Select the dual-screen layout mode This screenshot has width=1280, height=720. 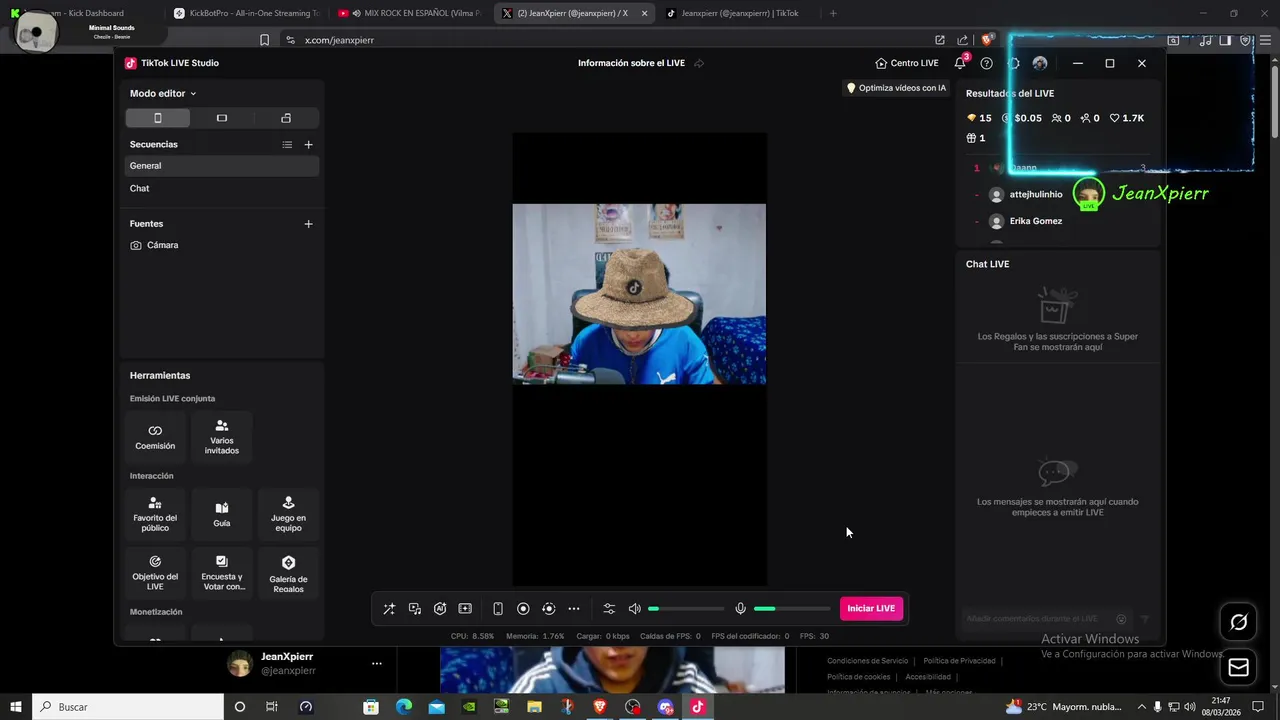(x=286, y=118)
